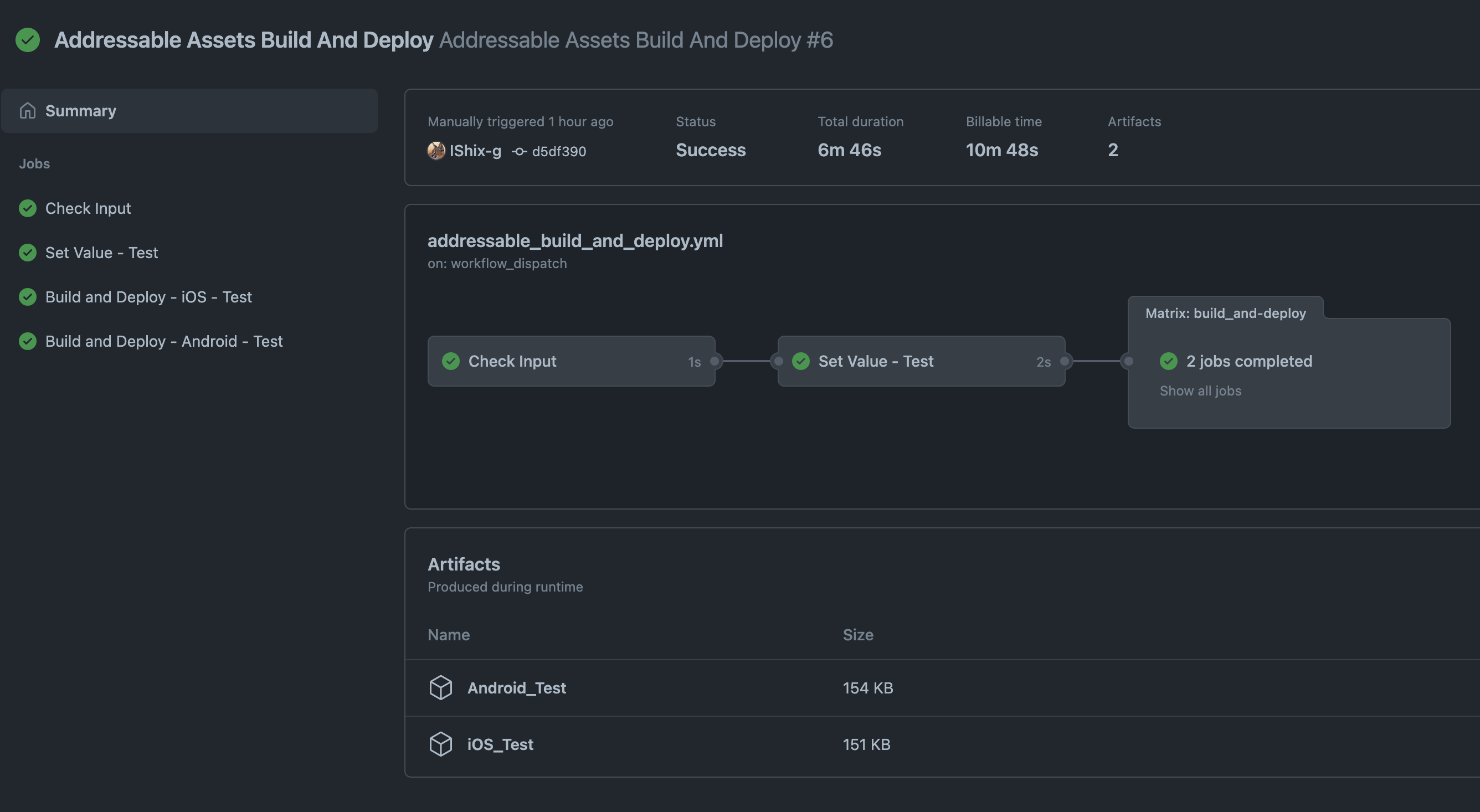Viewport: 1480px width, 812px height.
Task: Click the workflow success icon in title
Action: tap(27, 40)
